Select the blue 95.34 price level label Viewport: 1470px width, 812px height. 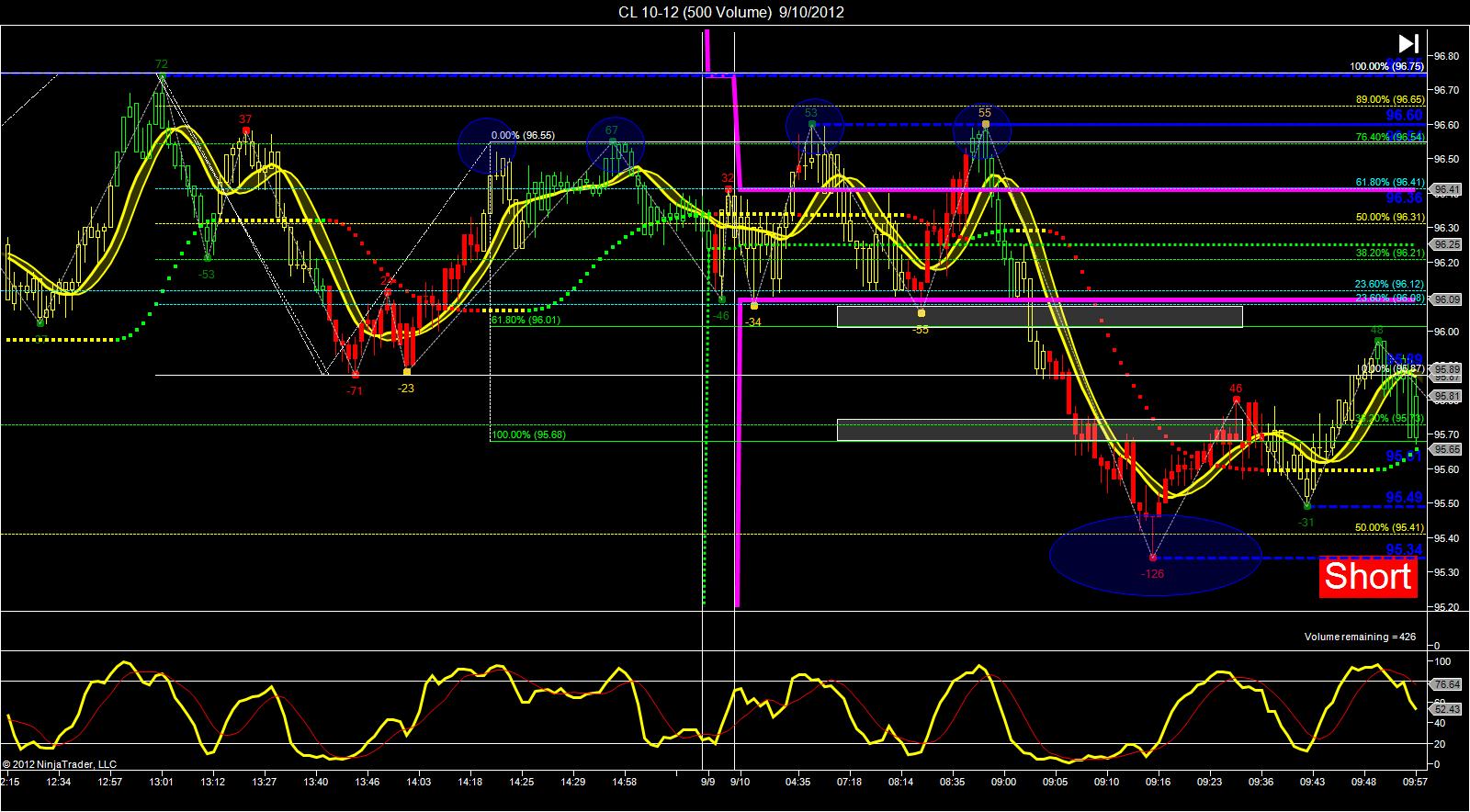coord(1404,549)
